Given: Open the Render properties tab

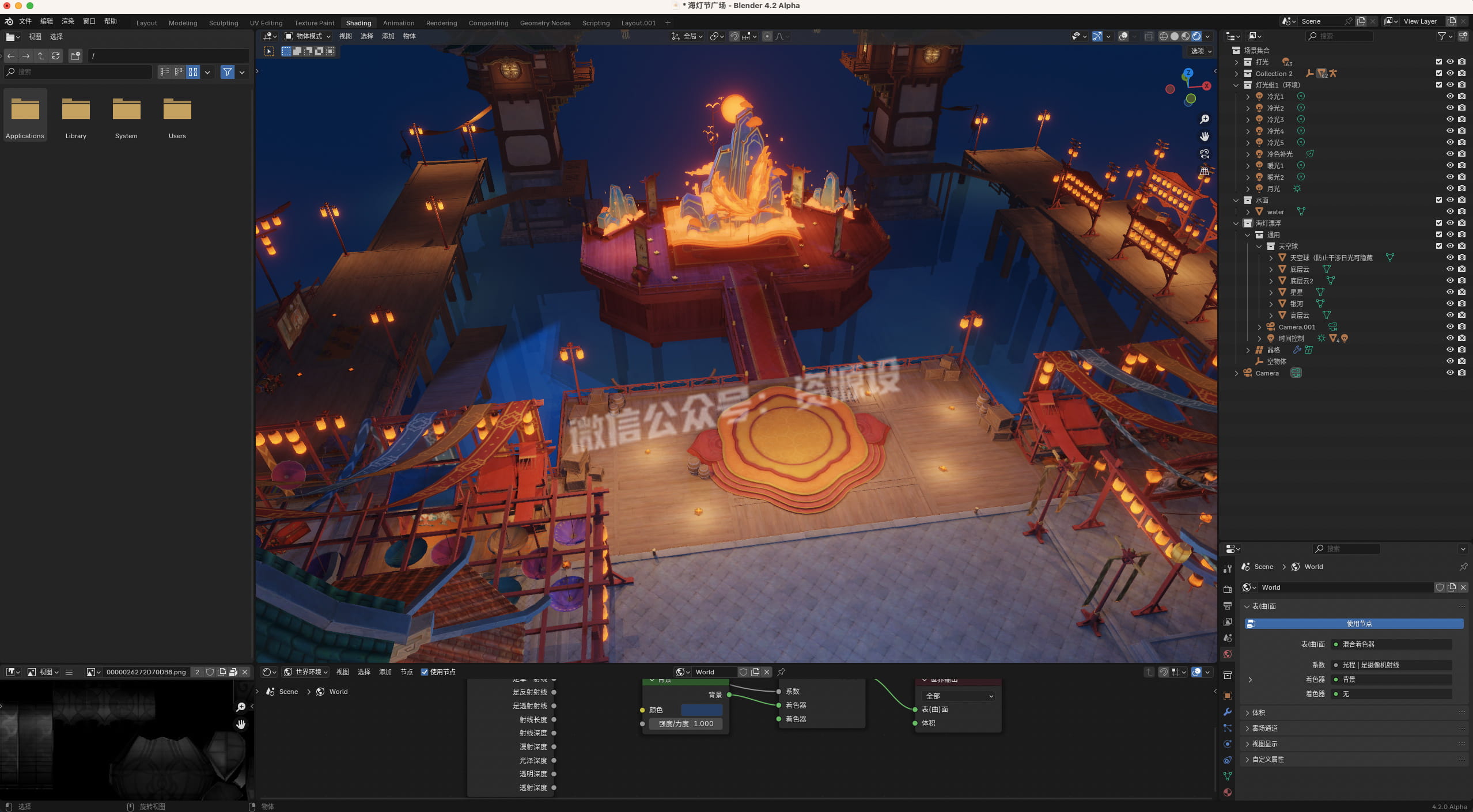Looking at the screenshot, I should [x=1228, y=589].
